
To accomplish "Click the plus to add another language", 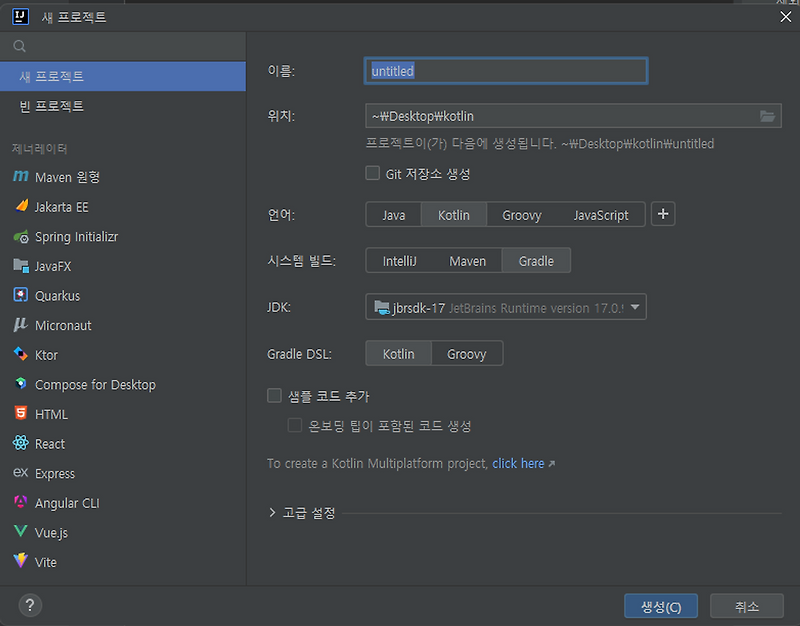I will [663, 214].
